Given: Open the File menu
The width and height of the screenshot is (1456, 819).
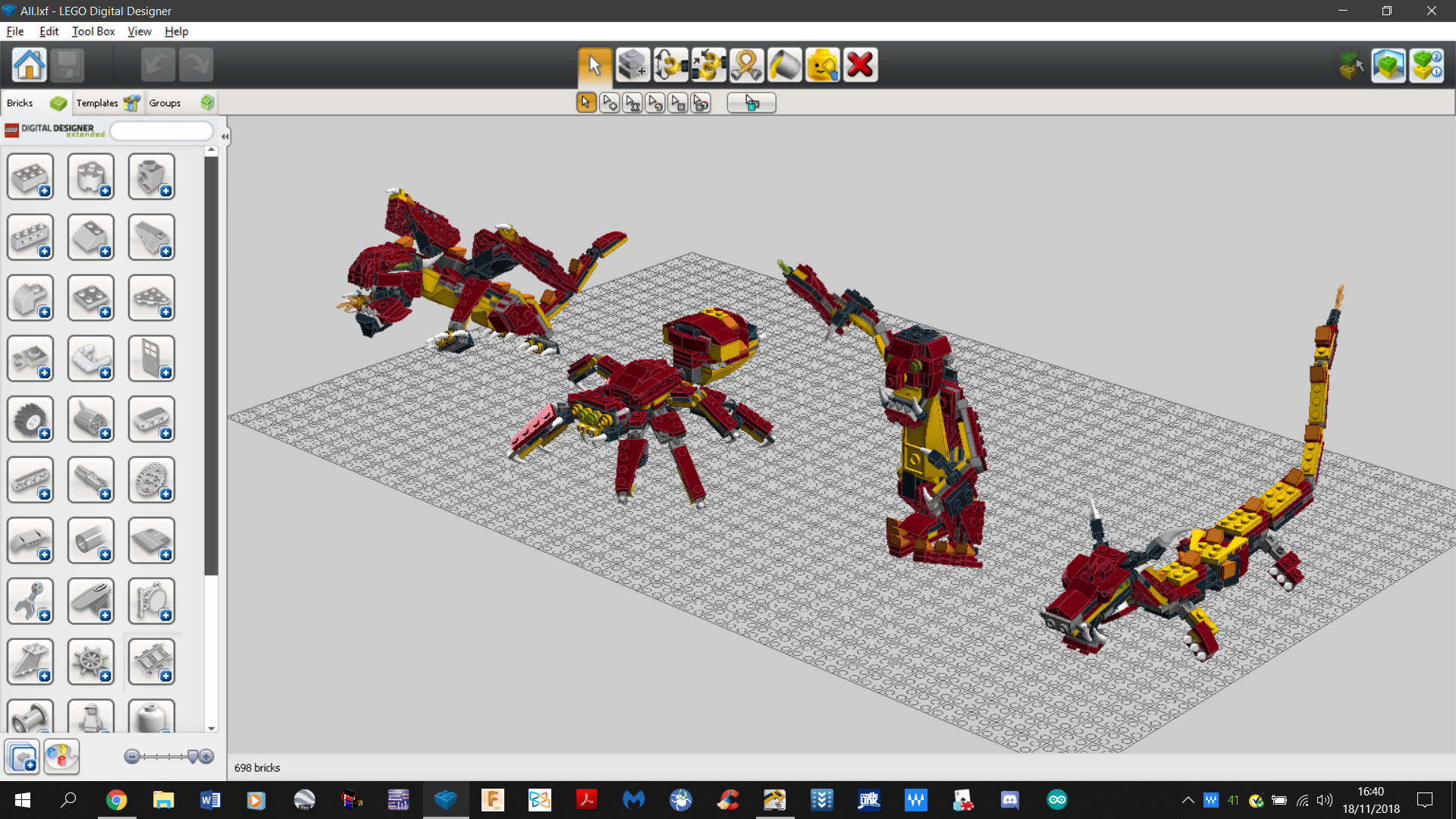Looking at the screenshot, I should click(x=15, y=31).
